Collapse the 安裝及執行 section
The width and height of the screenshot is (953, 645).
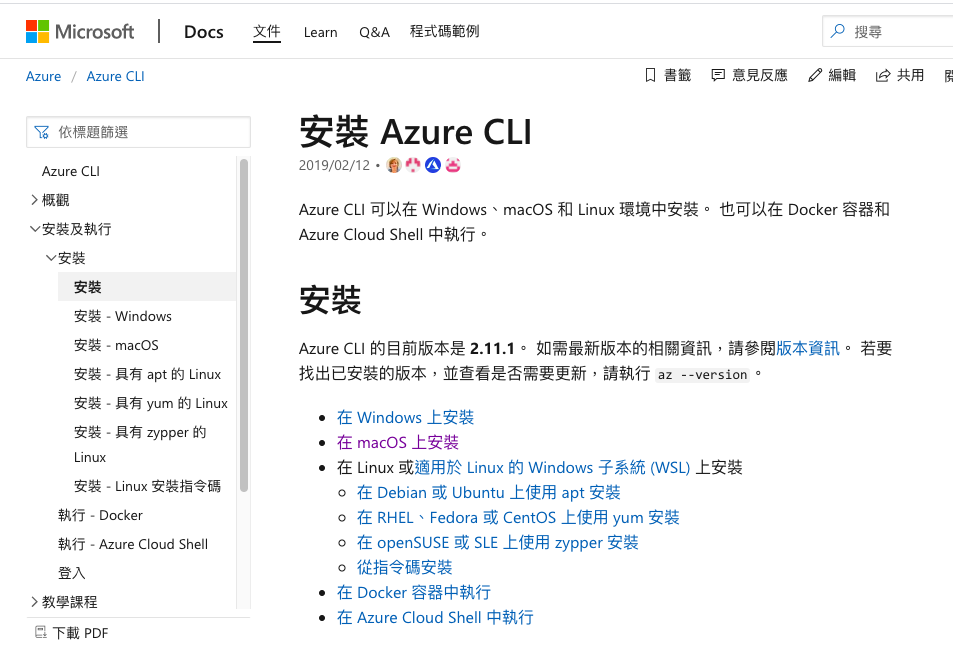tap(34, 229)
